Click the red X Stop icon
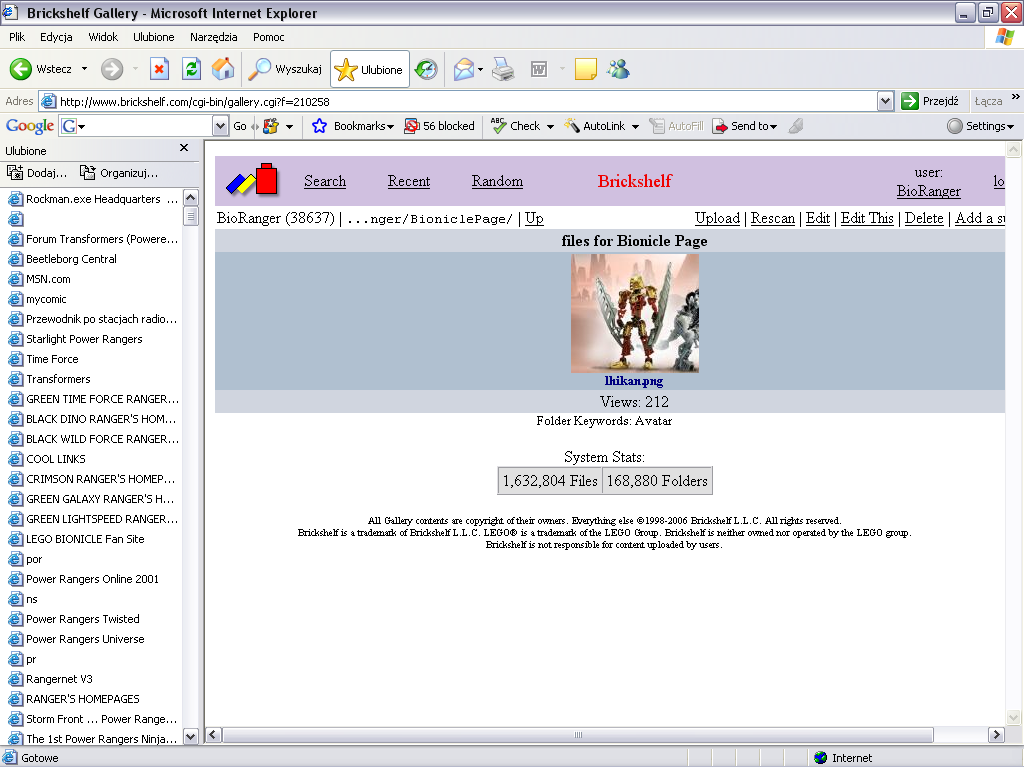The height and width of the screenshot is (768, 1024). [159, 69]
